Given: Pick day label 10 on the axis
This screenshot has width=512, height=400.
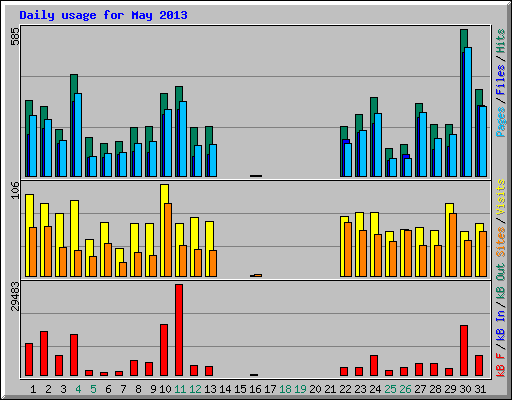Looking at the screenshot, I should [165, 389].
